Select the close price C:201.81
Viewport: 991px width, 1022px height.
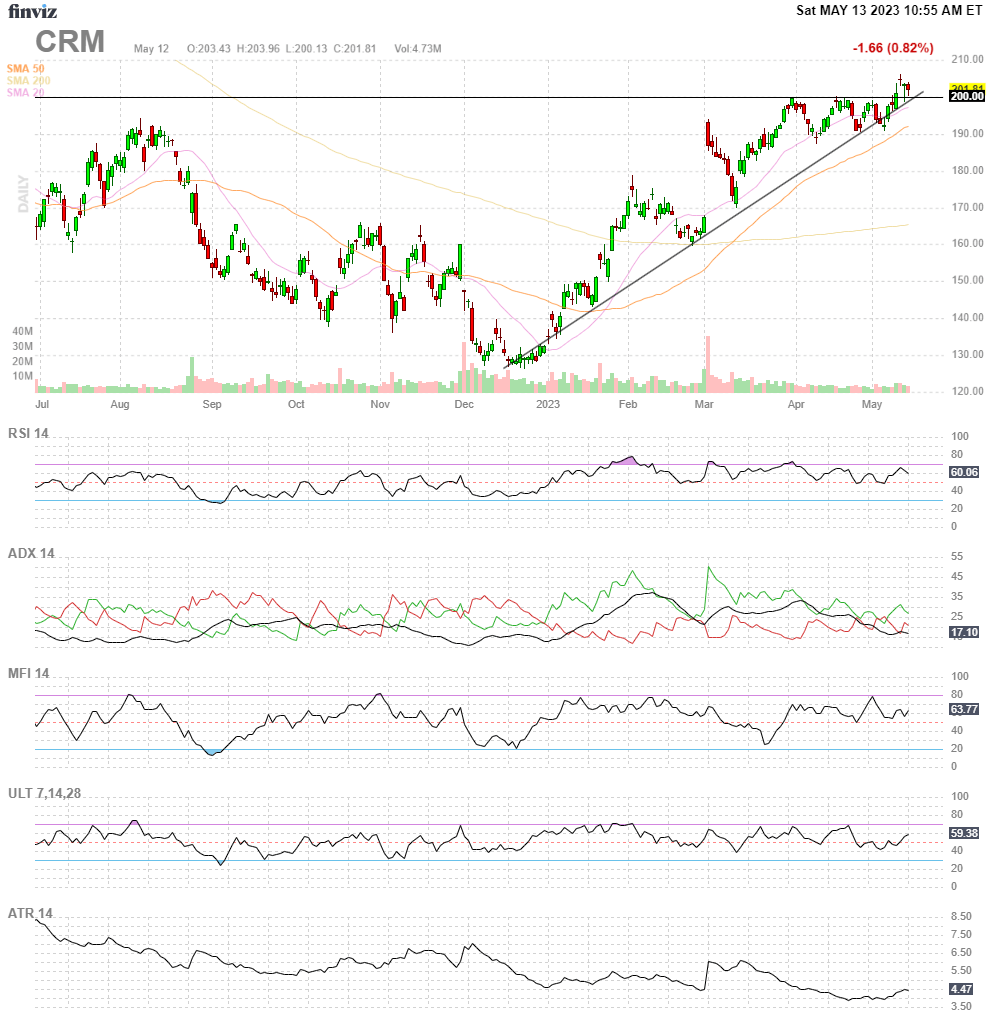(x=355, y=49)
